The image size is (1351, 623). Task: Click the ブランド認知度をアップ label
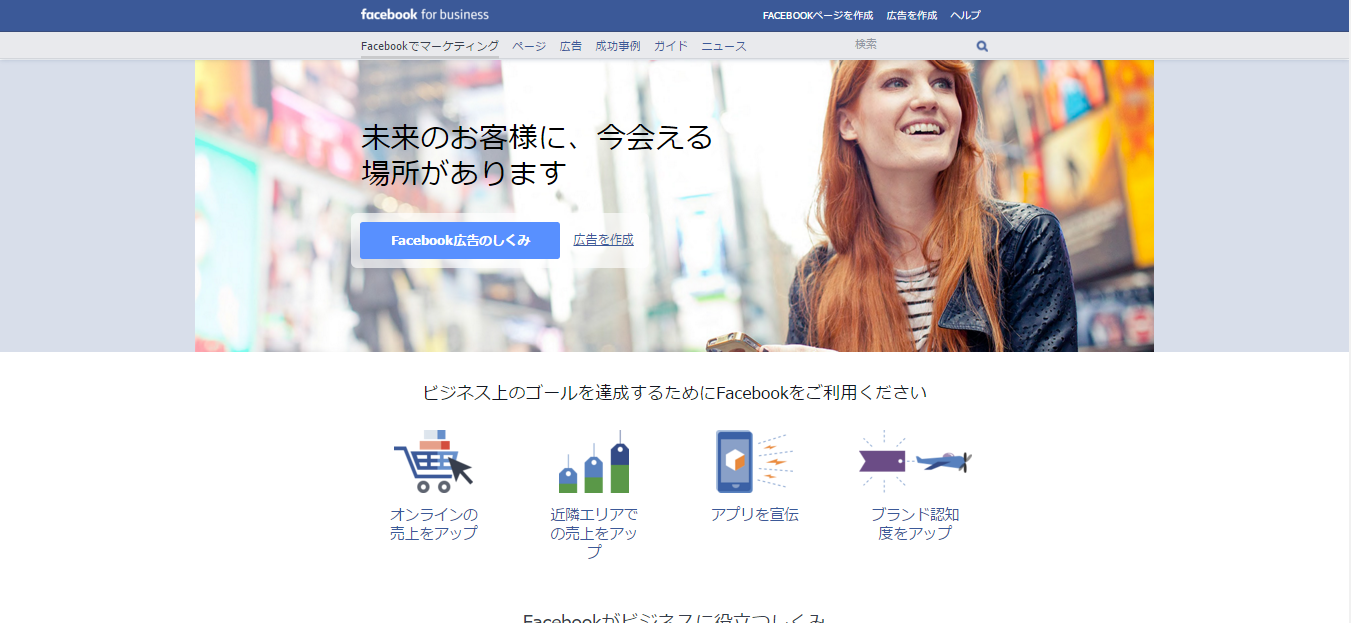pos(915,524)
